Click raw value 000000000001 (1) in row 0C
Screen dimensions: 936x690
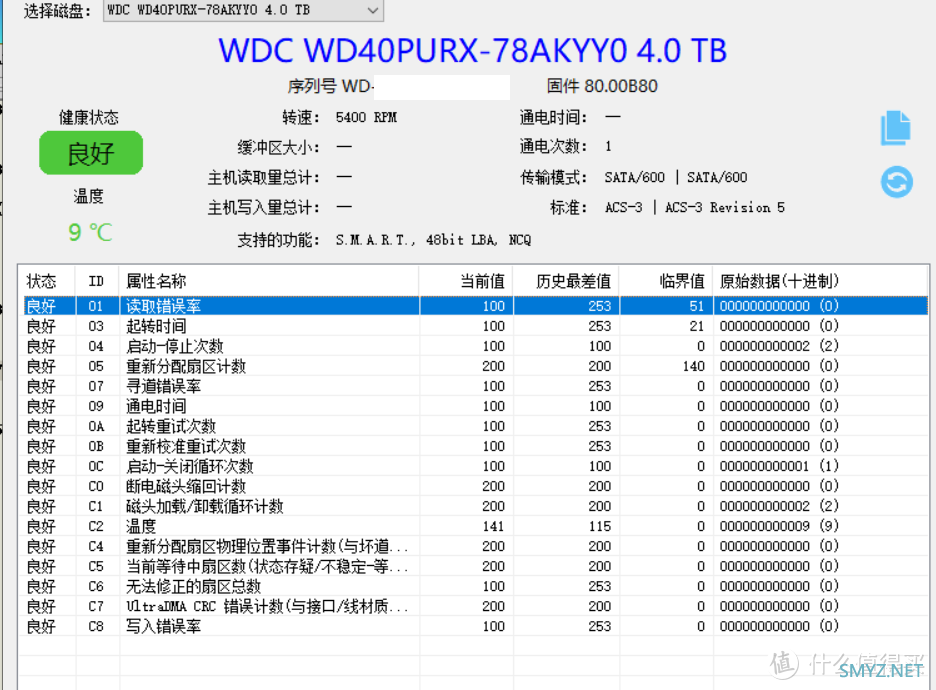779,466
